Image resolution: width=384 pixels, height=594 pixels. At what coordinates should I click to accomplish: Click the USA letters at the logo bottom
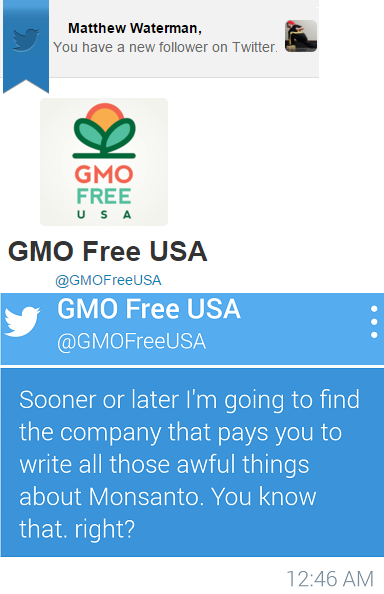click(x=104, y=215)
